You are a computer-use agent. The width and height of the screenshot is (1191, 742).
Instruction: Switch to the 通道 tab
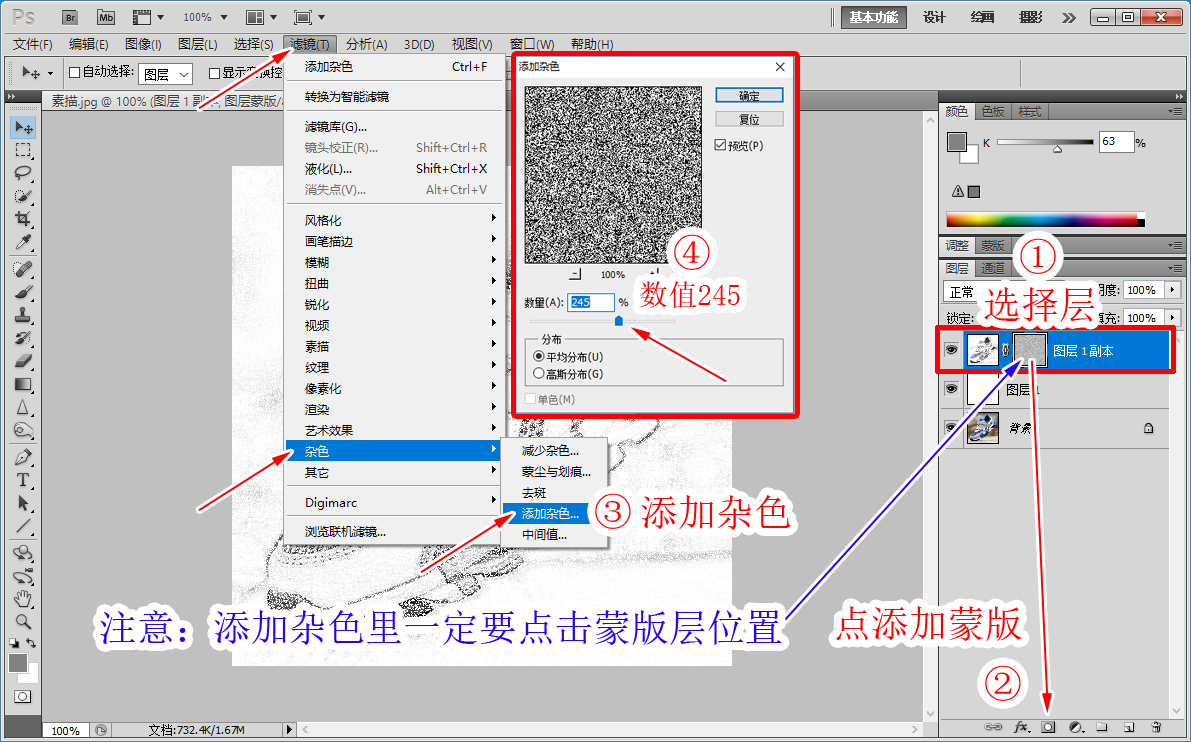tap(992, 268)
